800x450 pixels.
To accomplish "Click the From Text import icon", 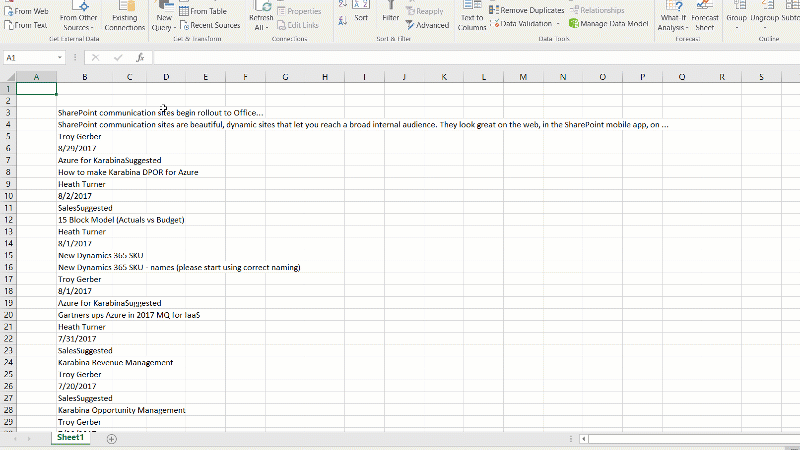I will pyautogui.click(x=9, y=24).
